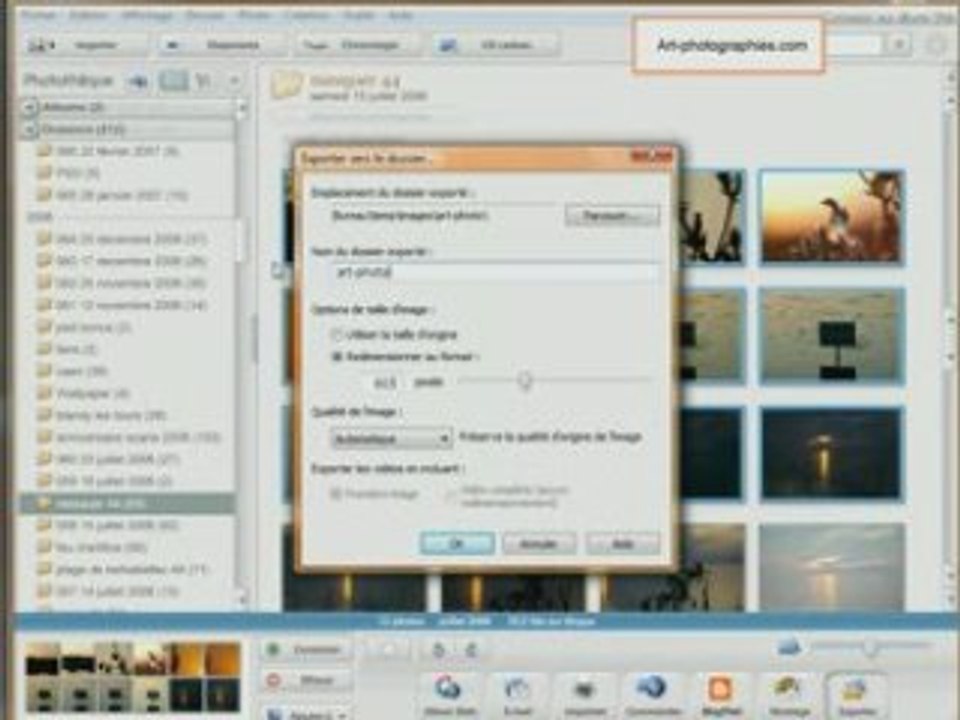Select 'Première image' video option
960x720 pixels.
click(336, 493)
